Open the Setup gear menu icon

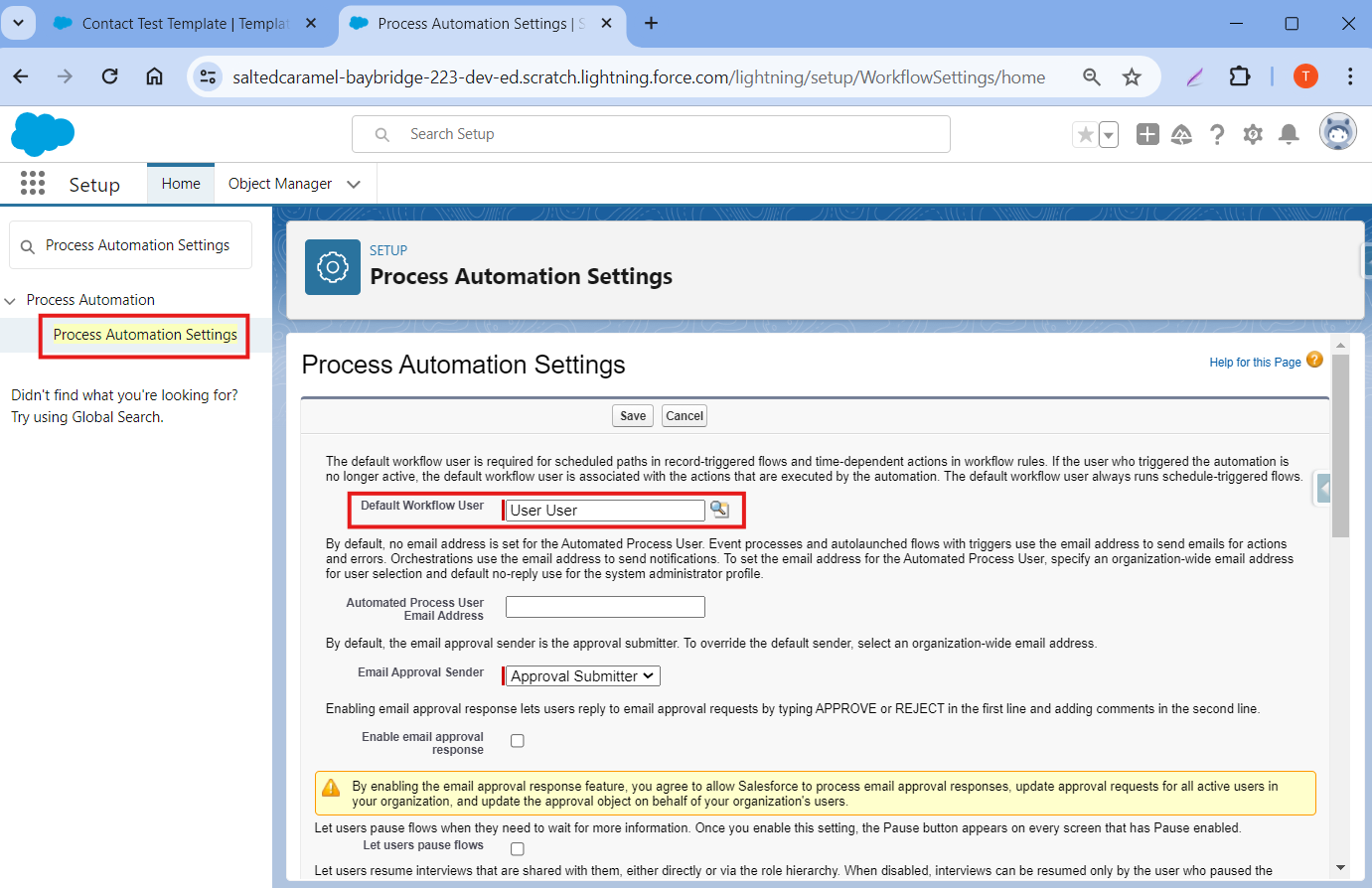(x=1253, y=134)
